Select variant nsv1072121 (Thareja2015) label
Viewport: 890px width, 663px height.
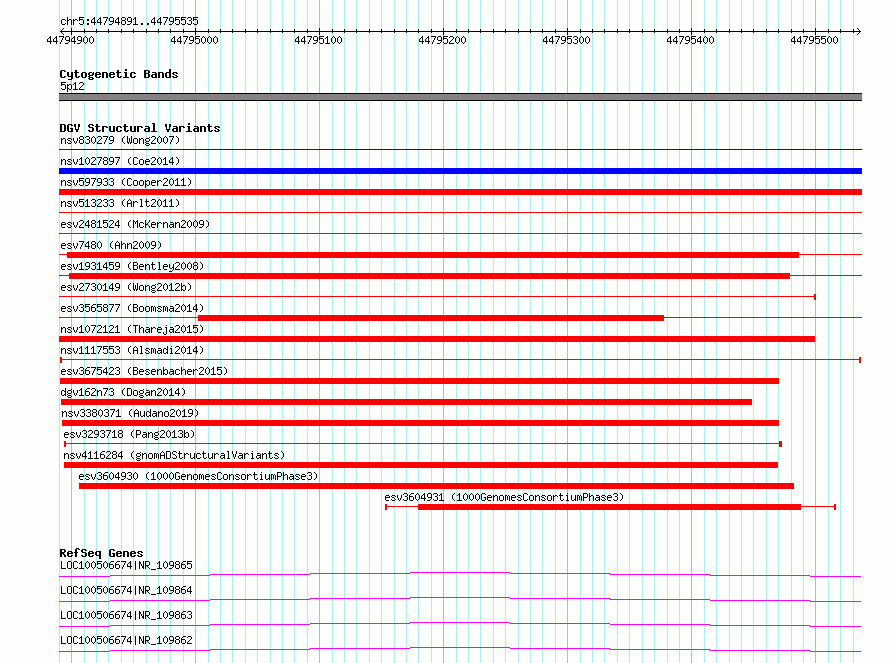[132, 329]
